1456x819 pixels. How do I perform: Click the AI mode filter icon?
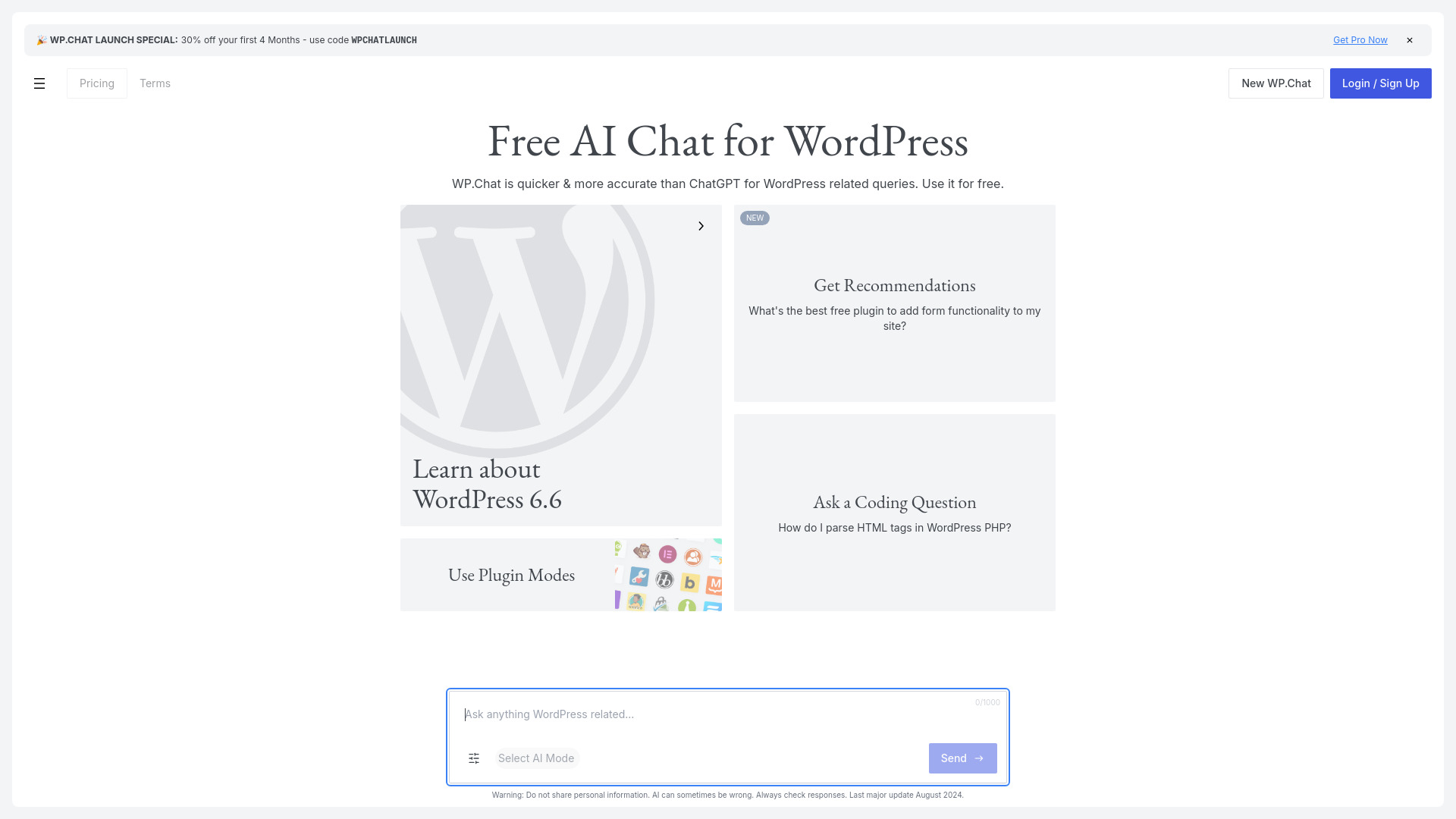[473, 758]
